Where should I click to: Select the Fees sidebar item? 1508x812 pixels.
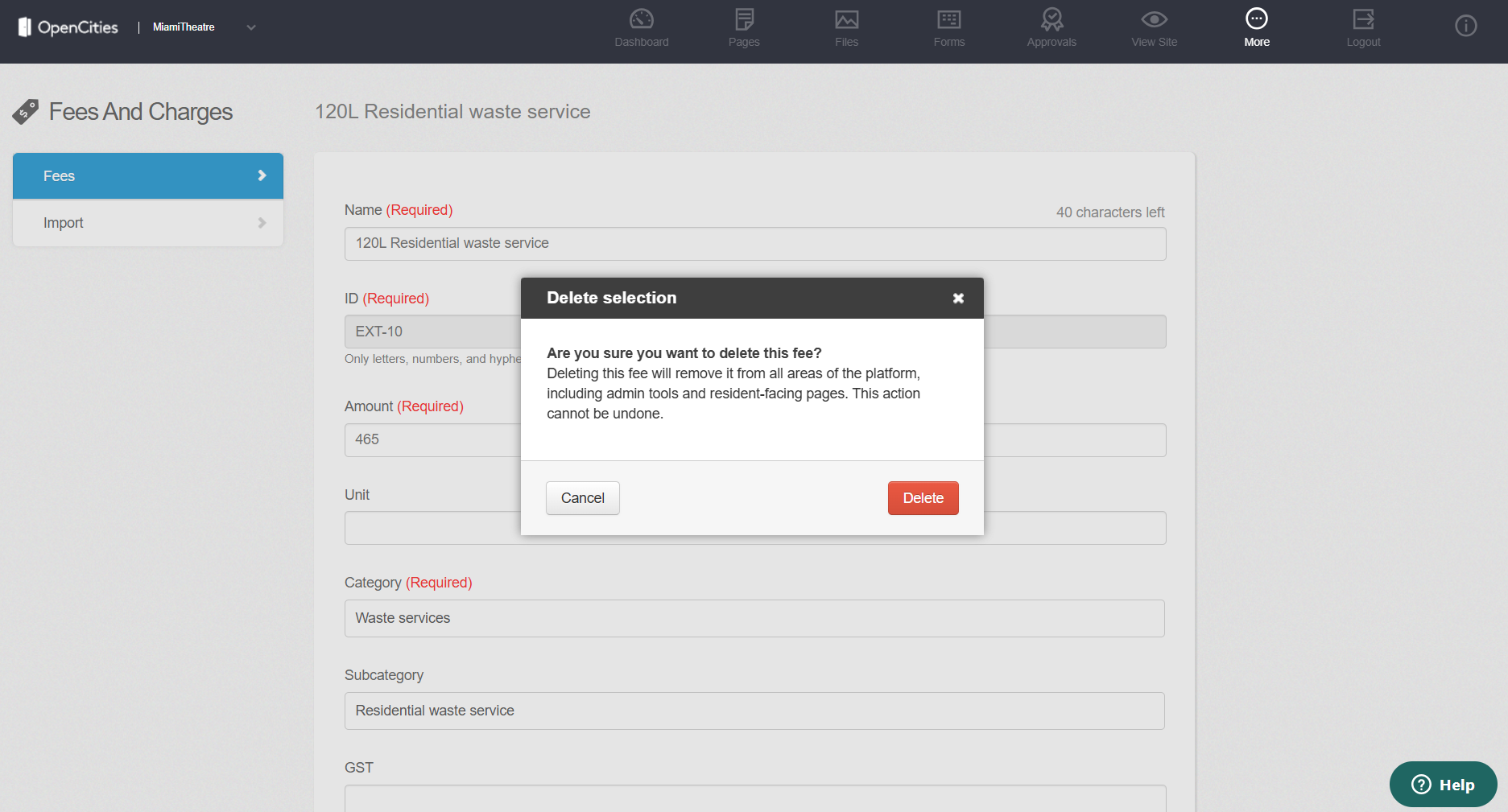tap(148, 176)
